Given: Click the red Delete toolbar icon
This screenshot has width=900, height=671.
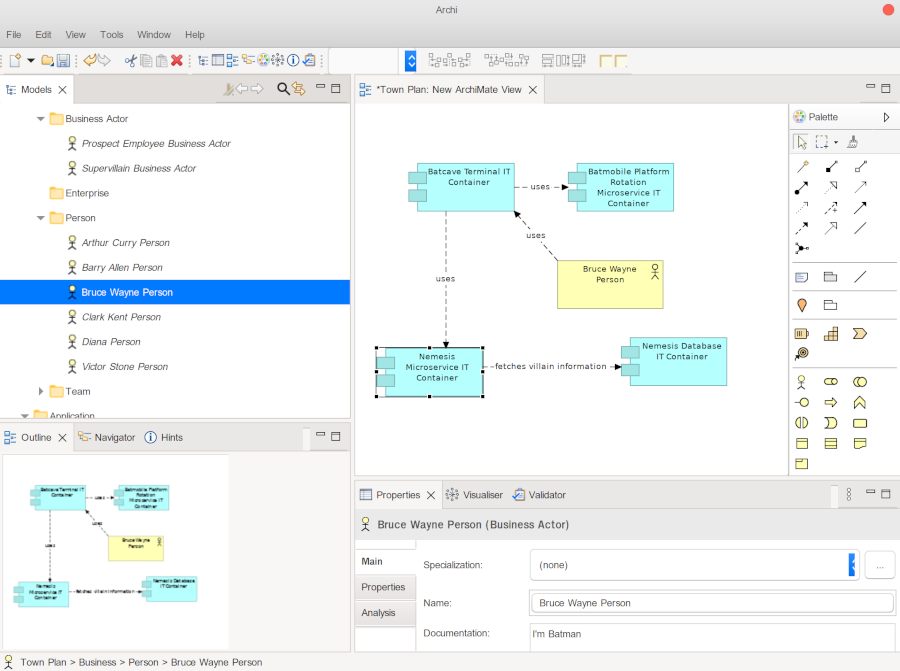Looking at the screenshot, I should (x=177, y=60).
